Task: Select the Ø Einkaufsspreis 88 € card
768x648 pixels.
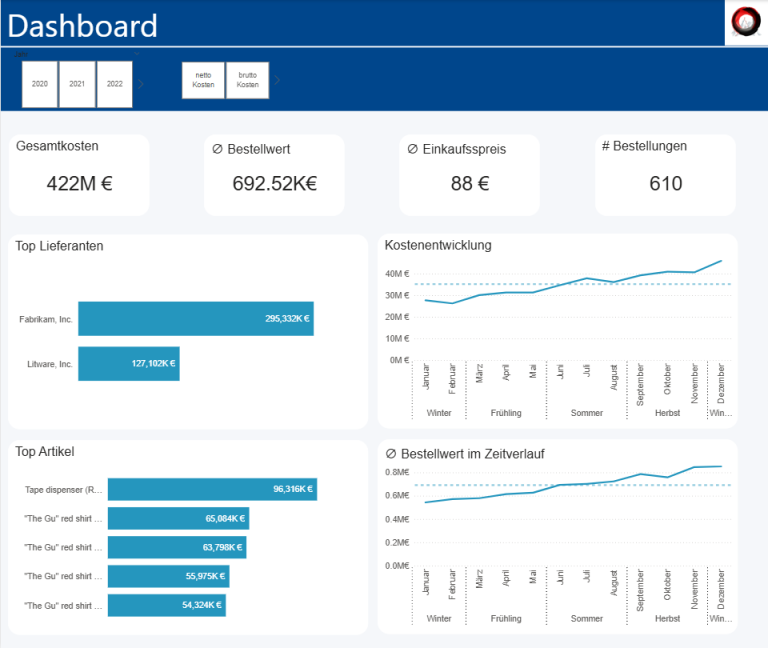Action: pyautogui.click(x=469, y=175)
